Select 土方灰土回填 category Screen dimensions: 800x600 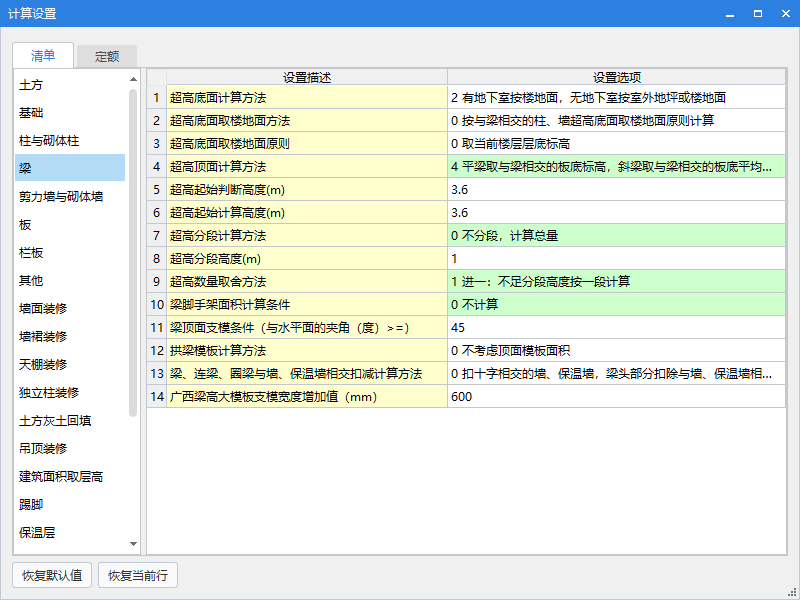(70, 421)
